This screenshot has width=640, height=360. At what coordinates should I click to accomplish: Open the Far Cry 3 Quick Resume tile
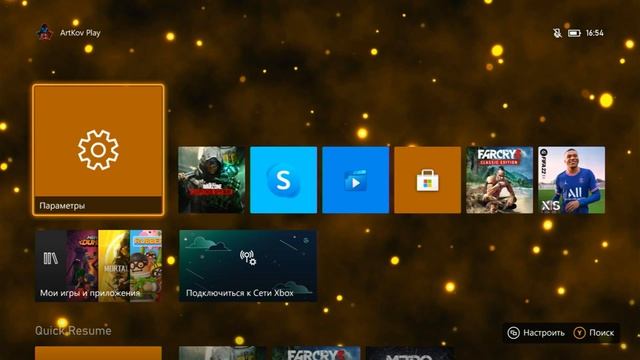[316, 353]
